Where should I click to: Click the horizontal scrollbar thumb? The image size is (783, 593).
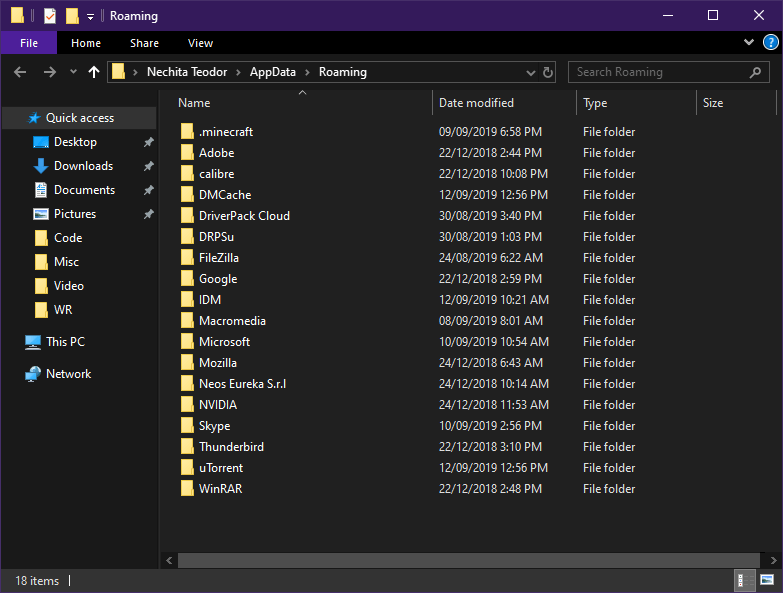[469, 561]
